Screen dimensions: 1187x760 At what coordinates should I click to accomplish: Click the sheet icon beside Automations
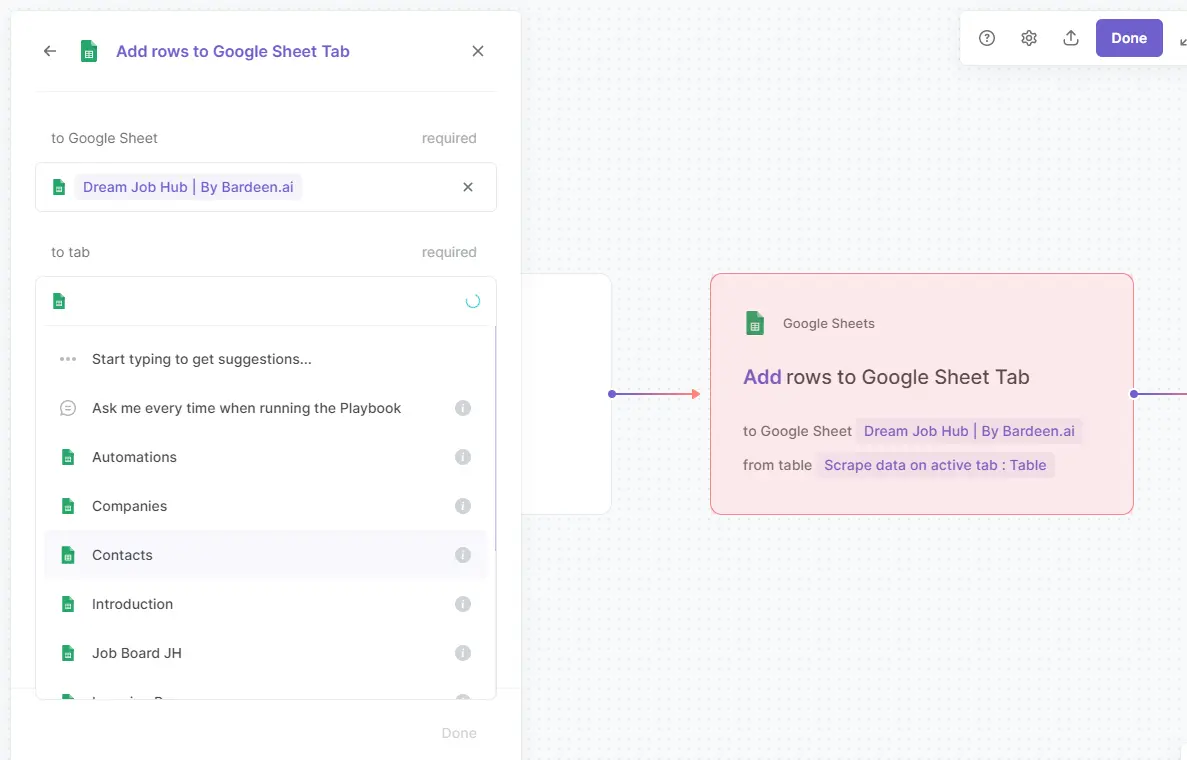pos(68,457)
